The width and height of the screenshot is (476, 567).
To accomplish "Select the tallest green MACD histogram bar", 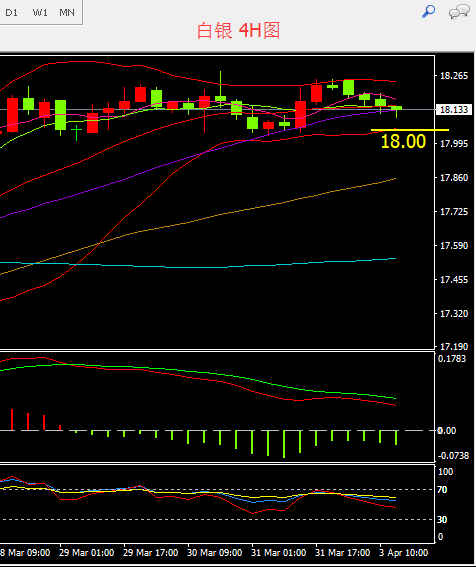I will (284, 444).
